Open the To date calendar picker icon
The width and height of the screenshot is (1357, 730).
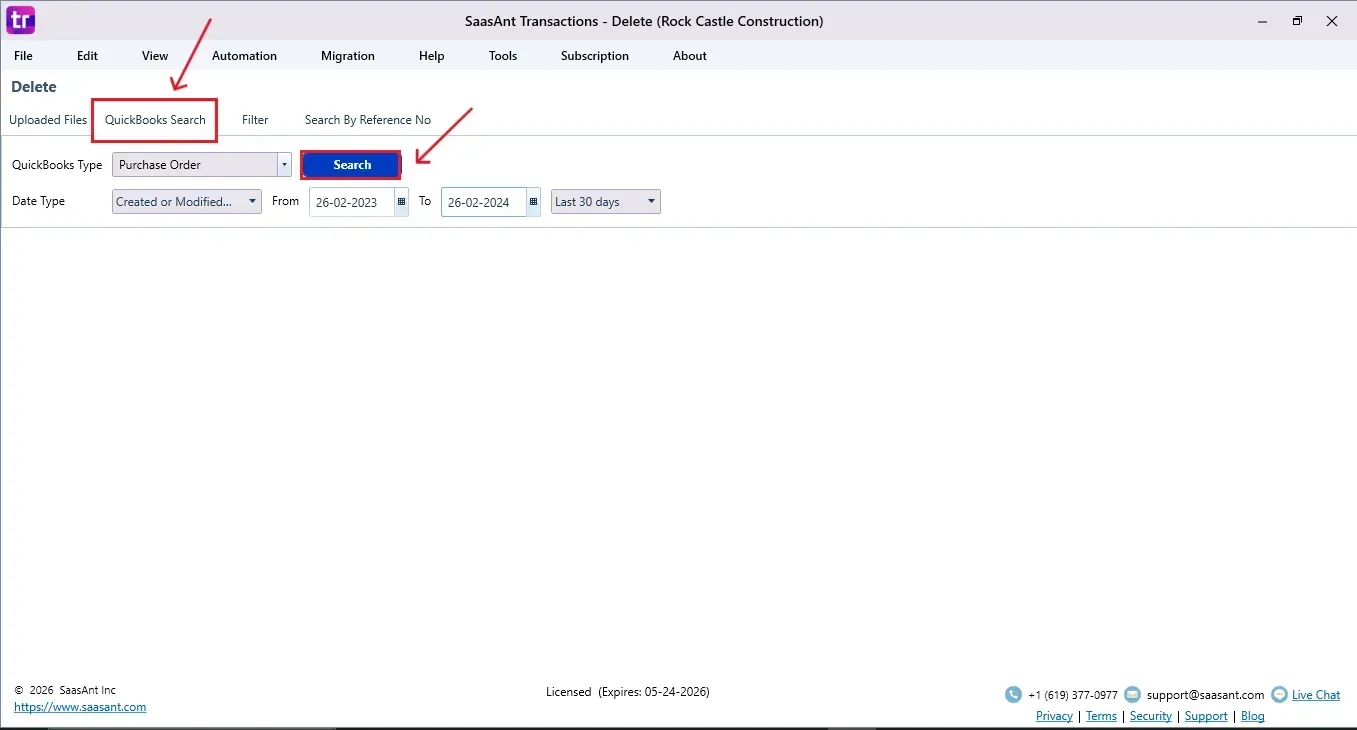pos(533,202)
